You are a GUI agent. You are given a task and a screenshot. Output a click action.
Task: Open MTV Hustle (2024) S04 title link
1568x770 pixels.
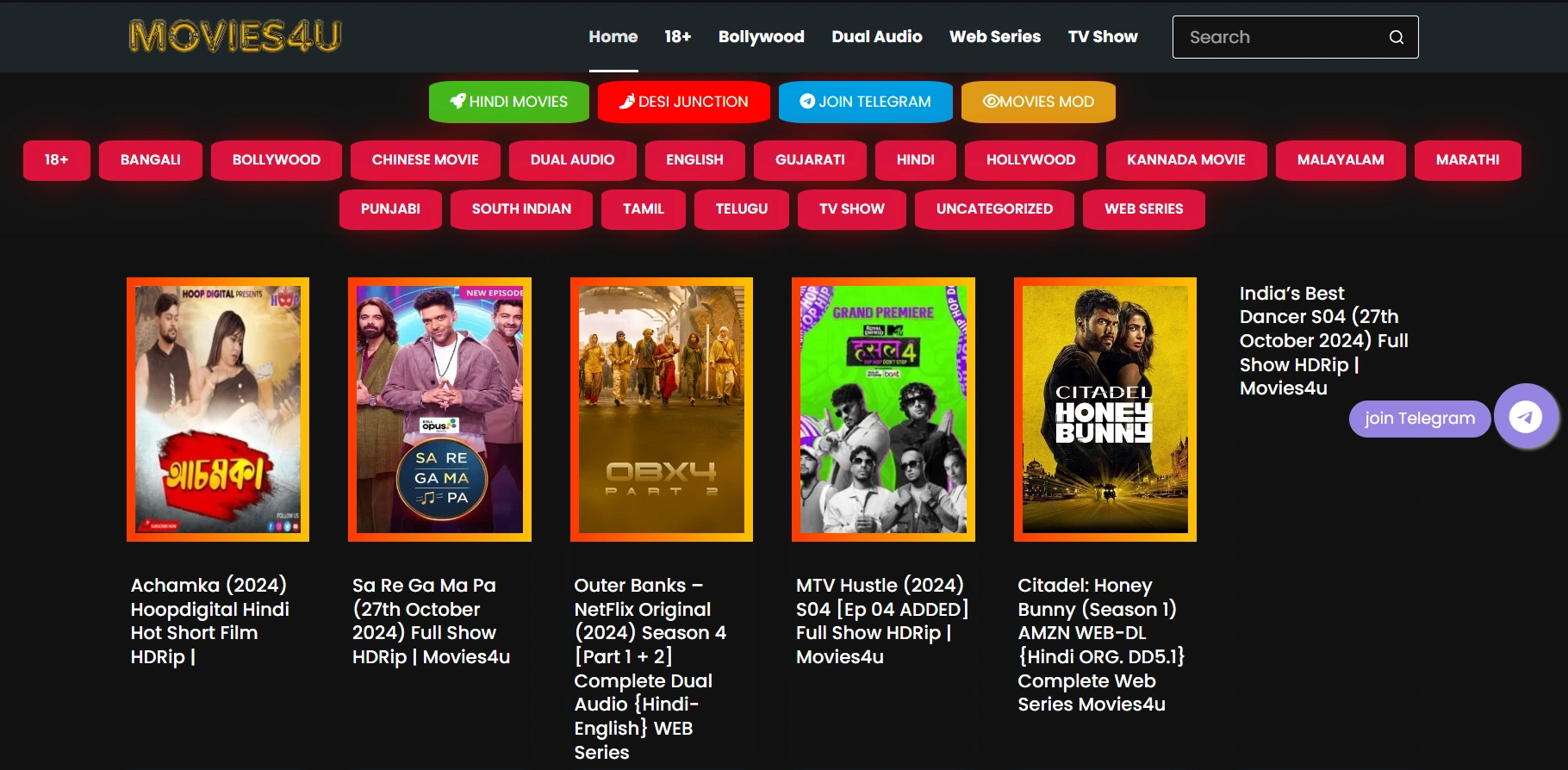coord(882,621)
